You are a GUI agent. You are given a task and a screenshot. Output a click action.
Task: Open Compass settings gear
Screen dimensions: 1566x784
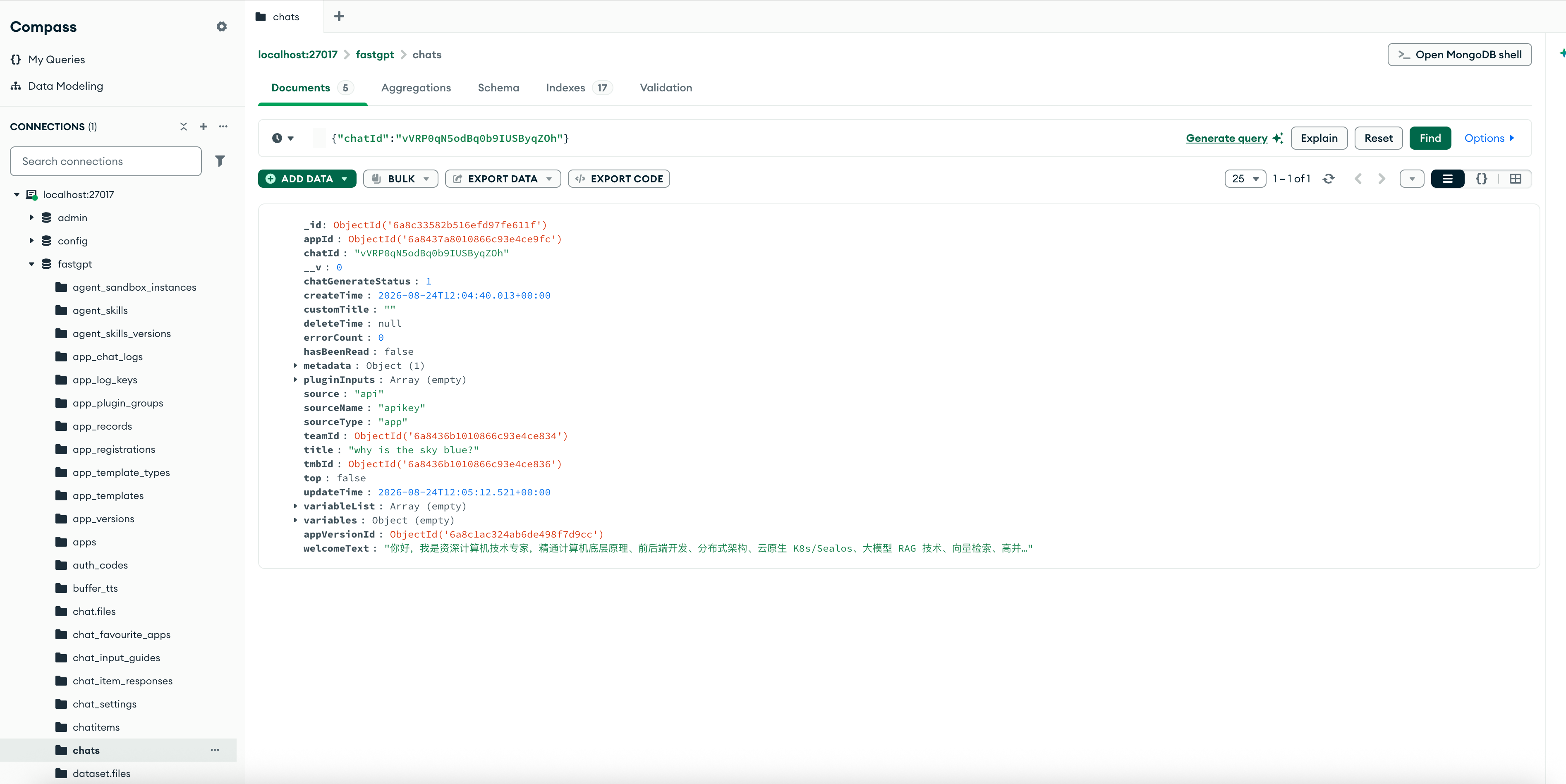point(222,27)
